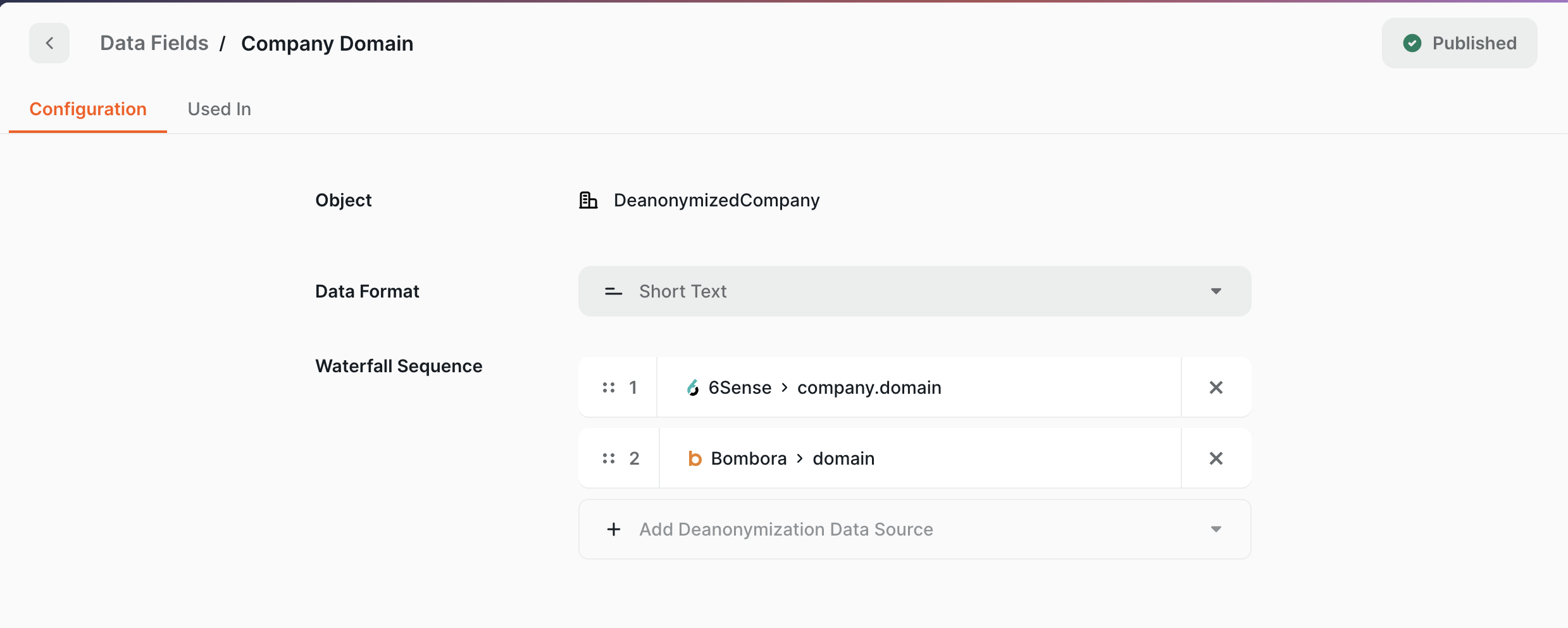Select the Bombora domain row
Image resolution: width=1568 pixels, height=628 pixels.
[918, 458]
